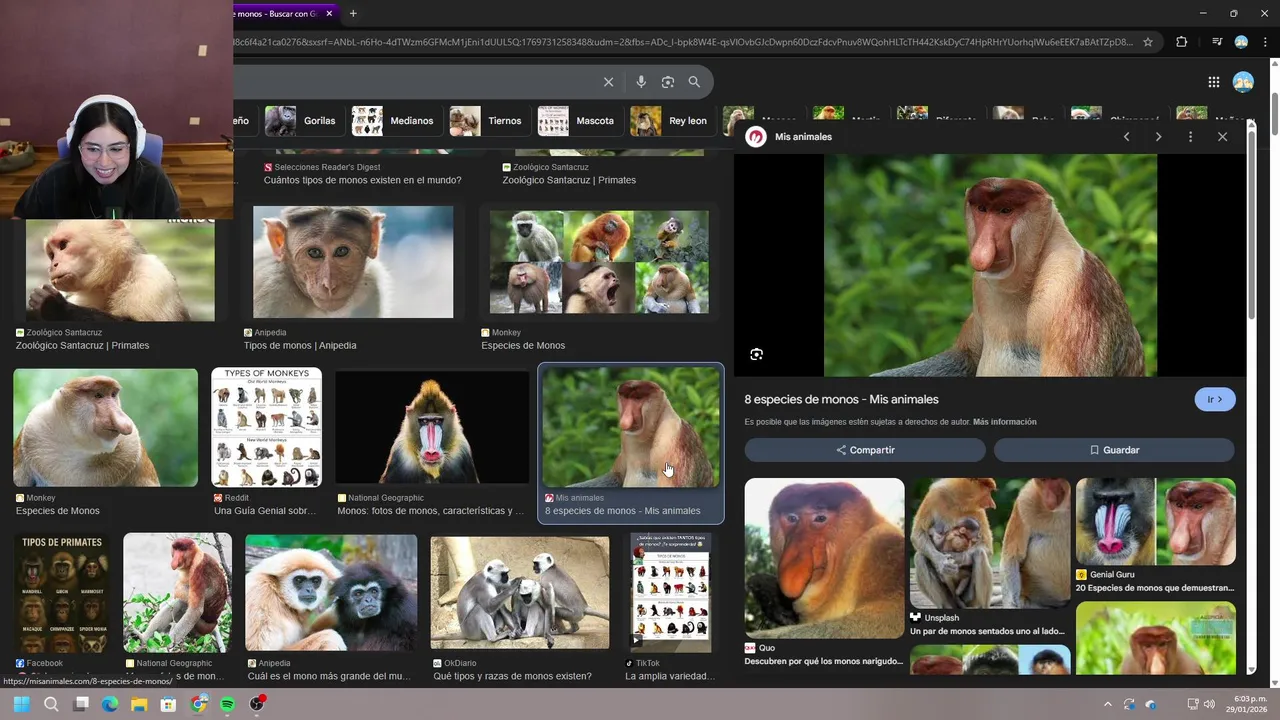Open the Monkey 'Especies de Monos' collage result
This screenshot has width=1280, height=720.
click(599, 262)
